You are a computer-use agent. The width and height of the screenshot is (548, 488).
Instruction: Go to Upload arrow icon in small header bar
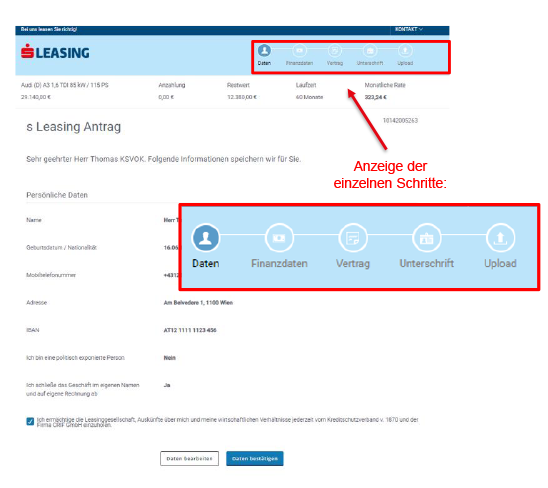tap(405, 51)
